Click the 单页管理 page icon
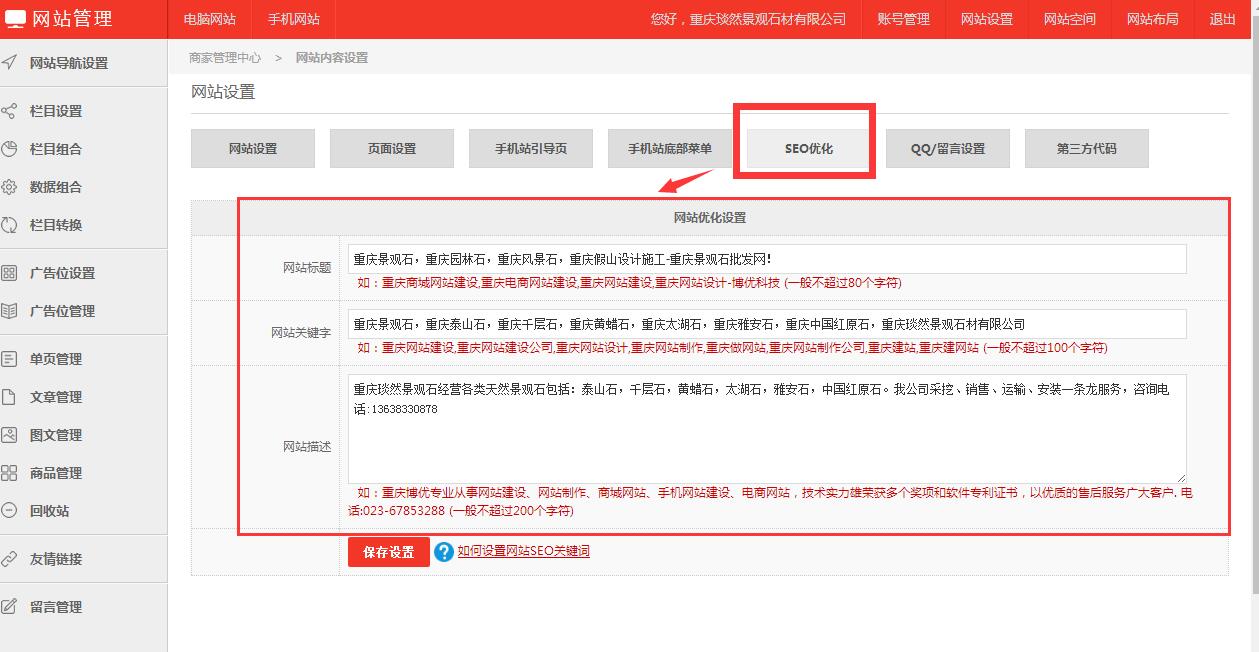 click(x=9, y=359)
